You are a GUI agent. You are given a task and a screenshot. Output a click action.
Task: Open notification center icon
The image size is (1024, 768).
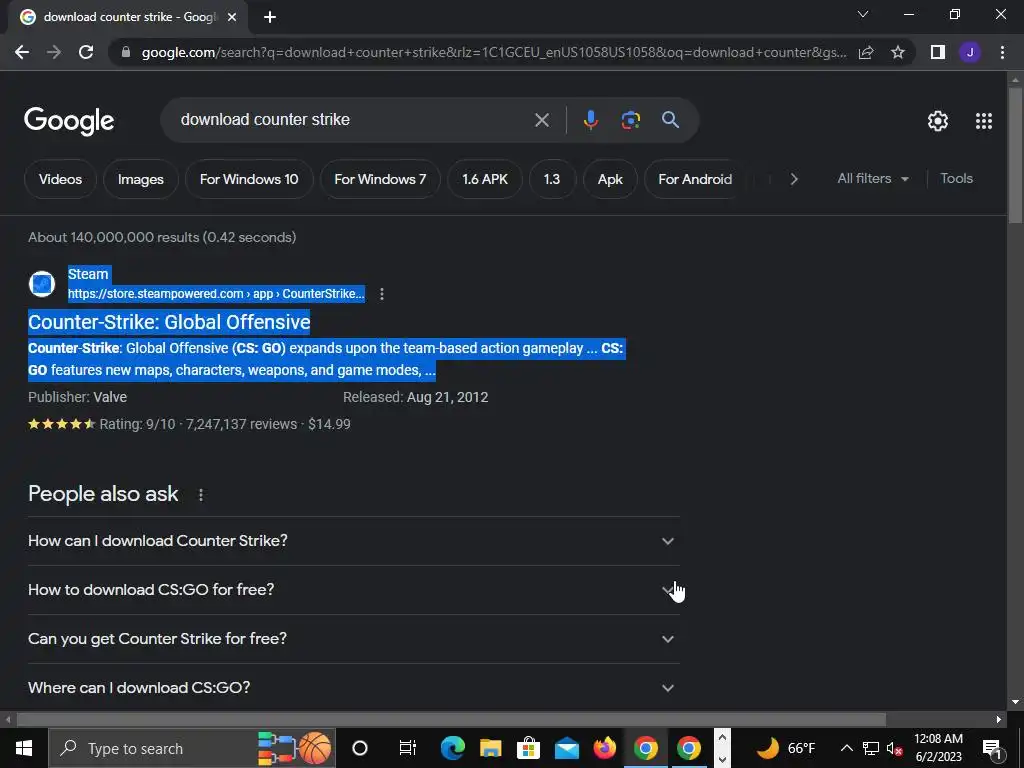[x=992, y=748]
